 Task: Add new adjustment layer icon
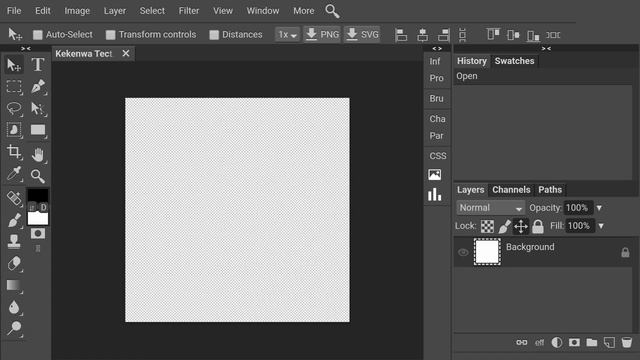pyautogui.click(x=557, y=342)
